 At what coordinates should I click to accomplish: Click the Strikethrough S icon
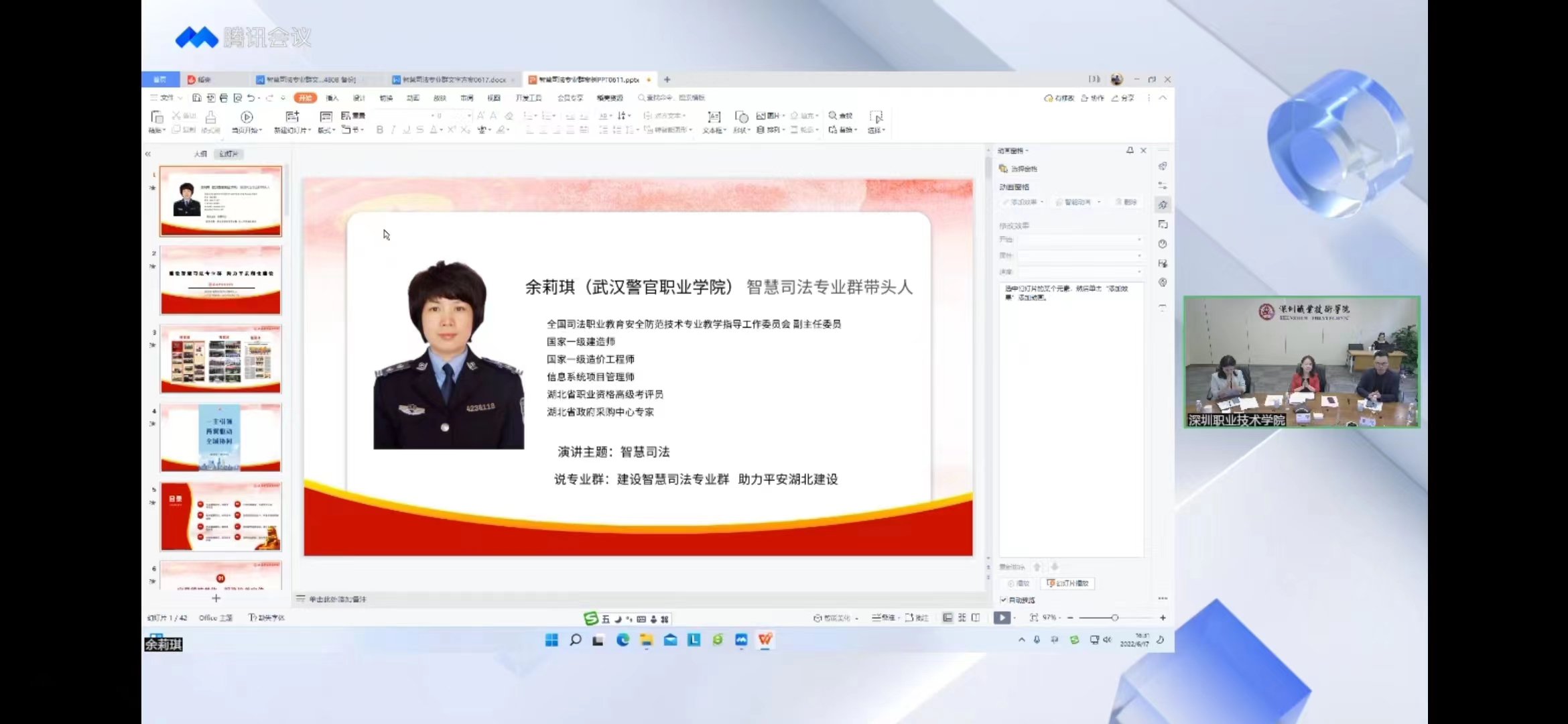pos(419,130)
